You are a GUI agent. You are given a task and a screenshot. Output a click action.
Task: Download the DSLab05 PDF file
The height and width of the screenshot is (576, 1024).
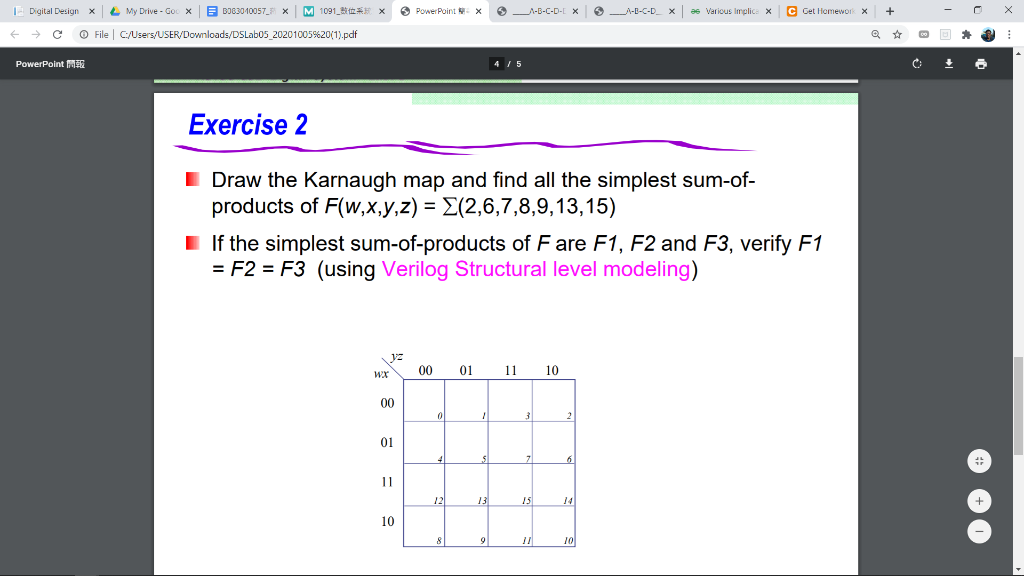(x=948, y=63)
